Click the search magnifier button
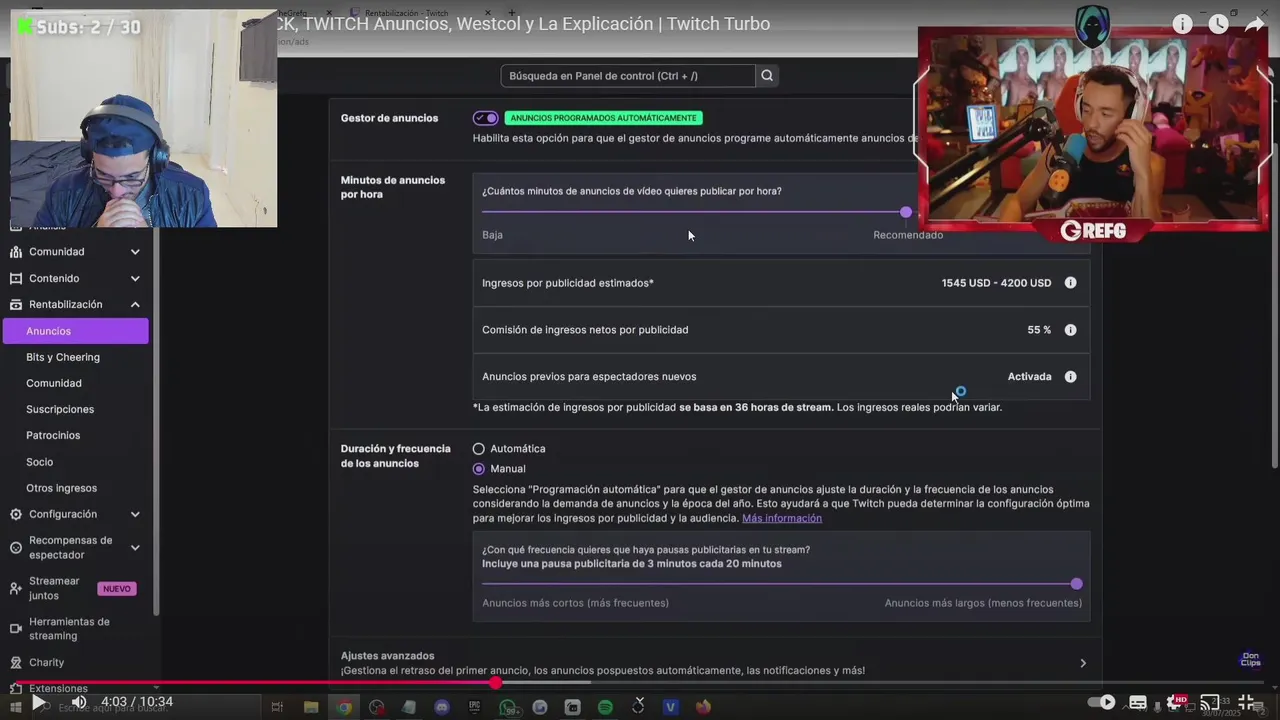This screenshot has width=1280, height=720. coord(767,76)
